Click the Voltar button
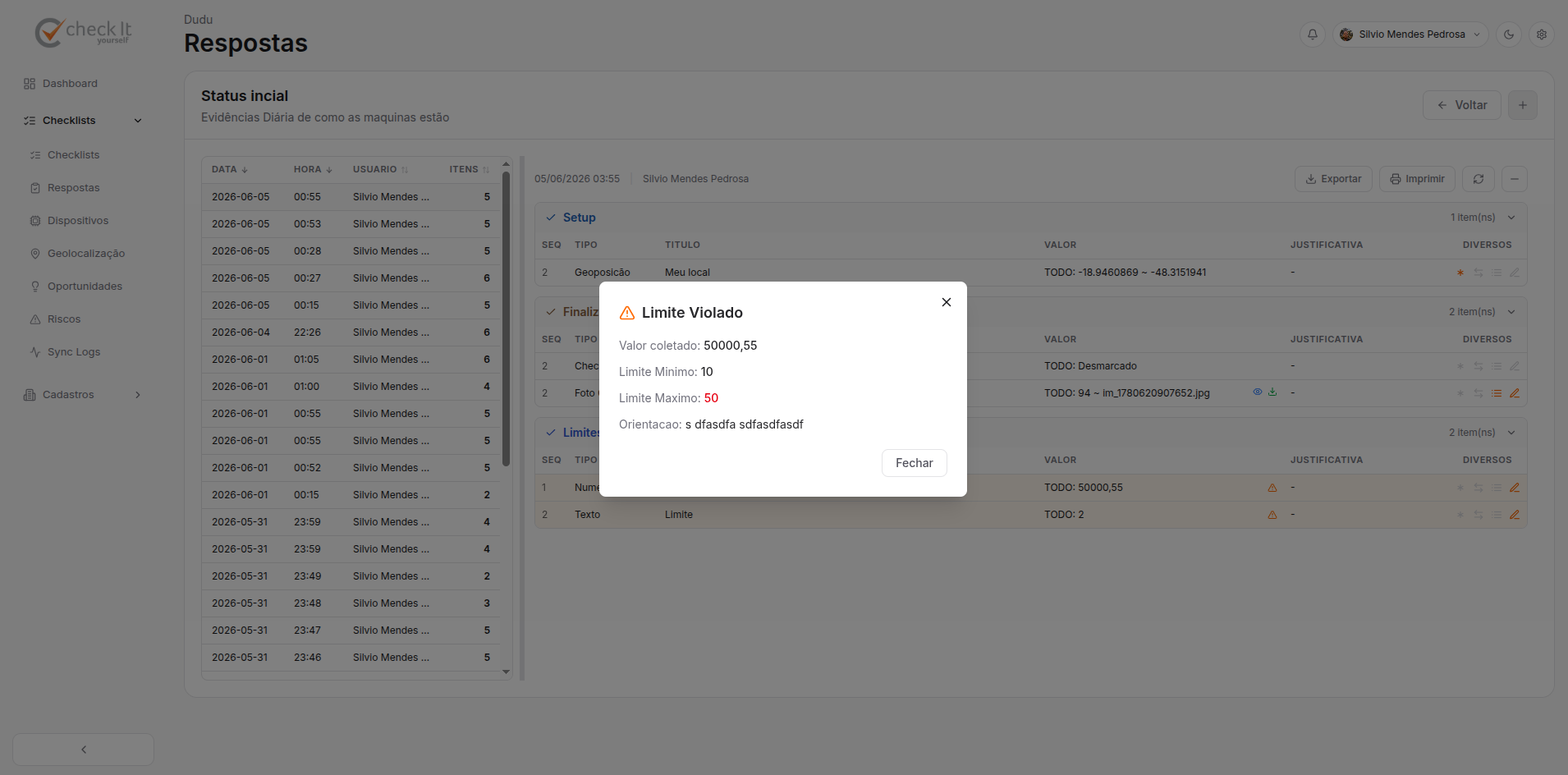This screenshot has height=775, width=1568. coord(1462,105)
